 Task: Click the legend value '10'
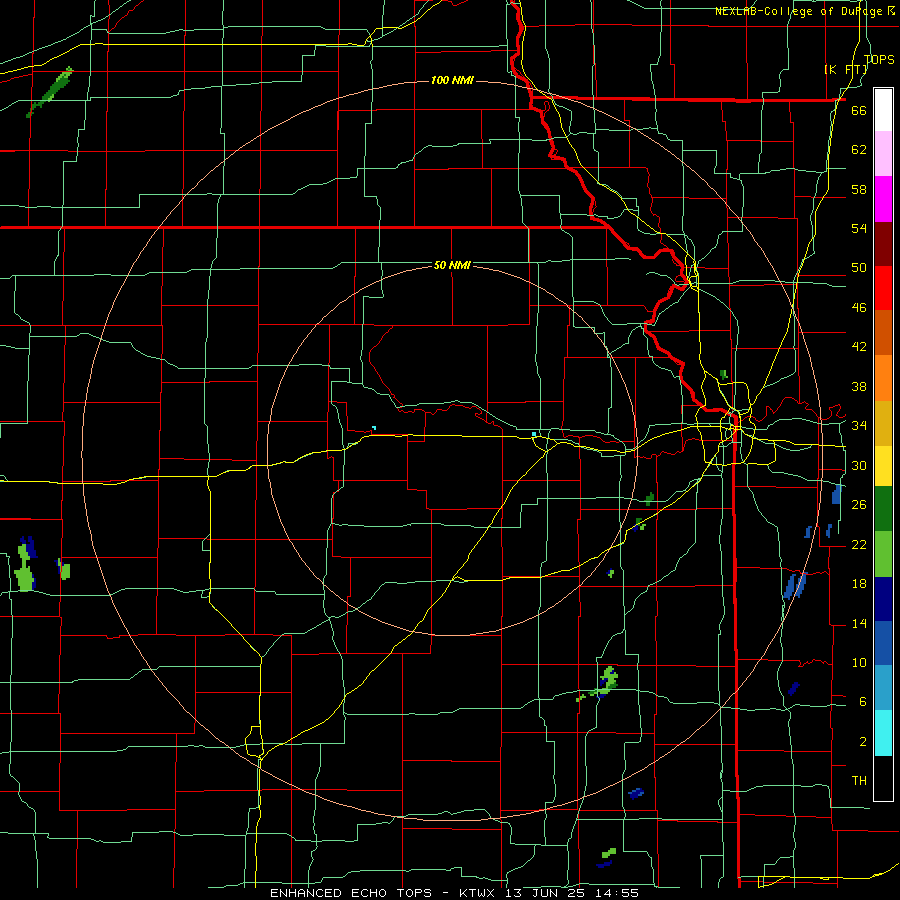click(x=859, y=662)
